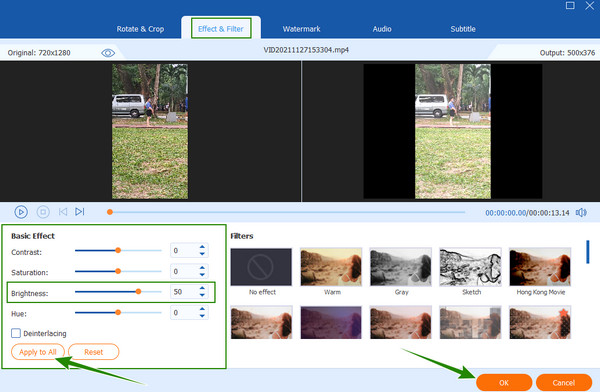Screen dimensions: 600x392
Task: Click the Apply to All button
Action: [38, 352]
